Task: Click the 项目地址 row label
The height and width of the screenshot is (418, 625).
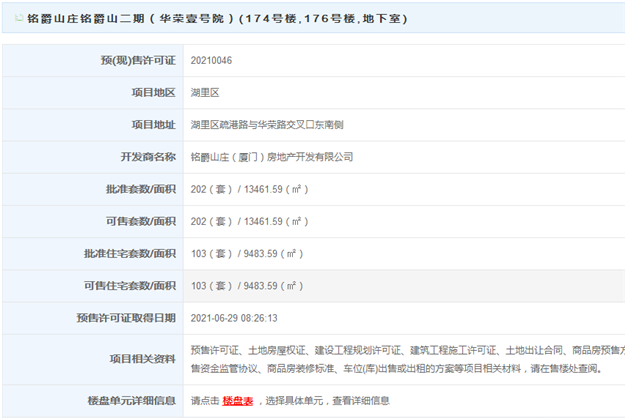Action: [153, 125]
